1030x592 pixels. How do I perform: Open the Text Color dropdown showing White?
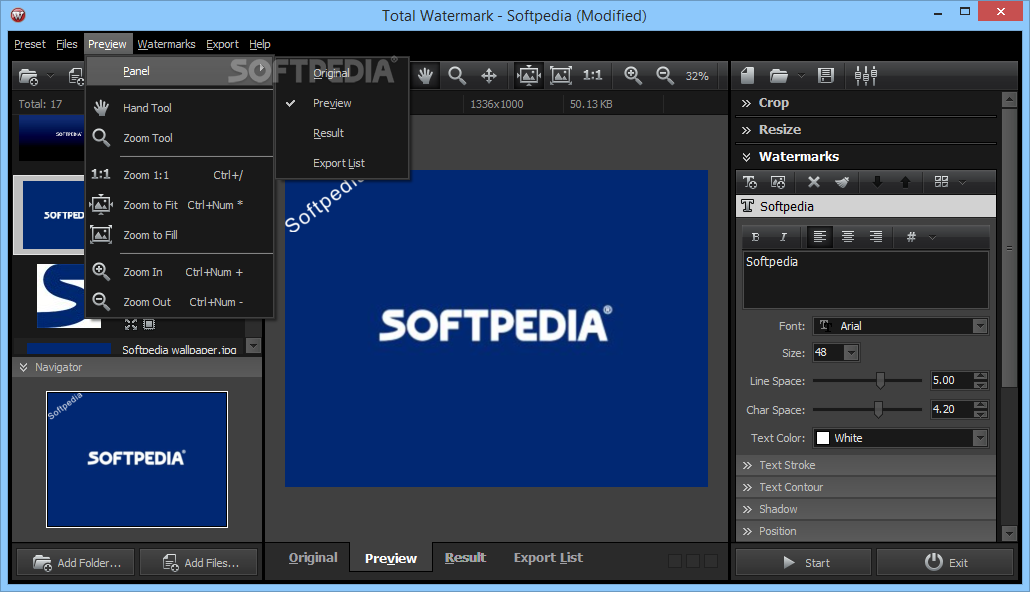click(901, 438)
